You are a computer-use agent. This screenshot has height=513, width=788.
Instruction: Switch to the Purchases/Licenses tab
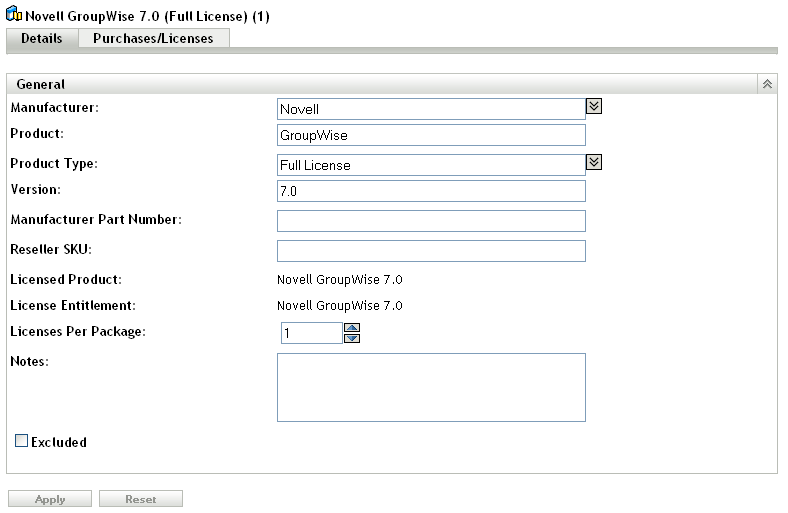coord(153,39)
